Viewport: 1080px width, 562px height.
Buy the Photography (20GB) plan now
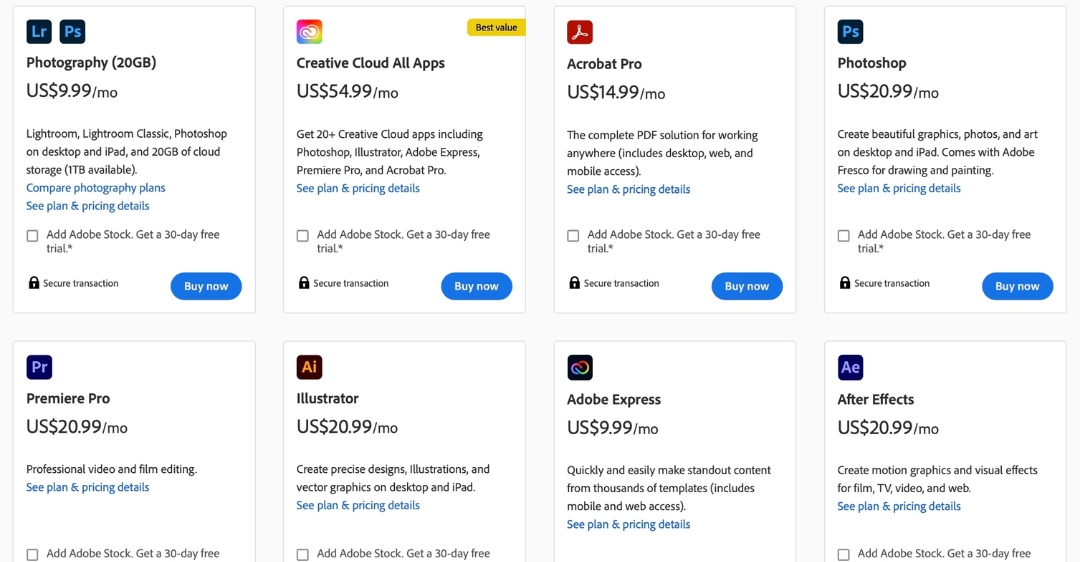(x=206, y=287)
